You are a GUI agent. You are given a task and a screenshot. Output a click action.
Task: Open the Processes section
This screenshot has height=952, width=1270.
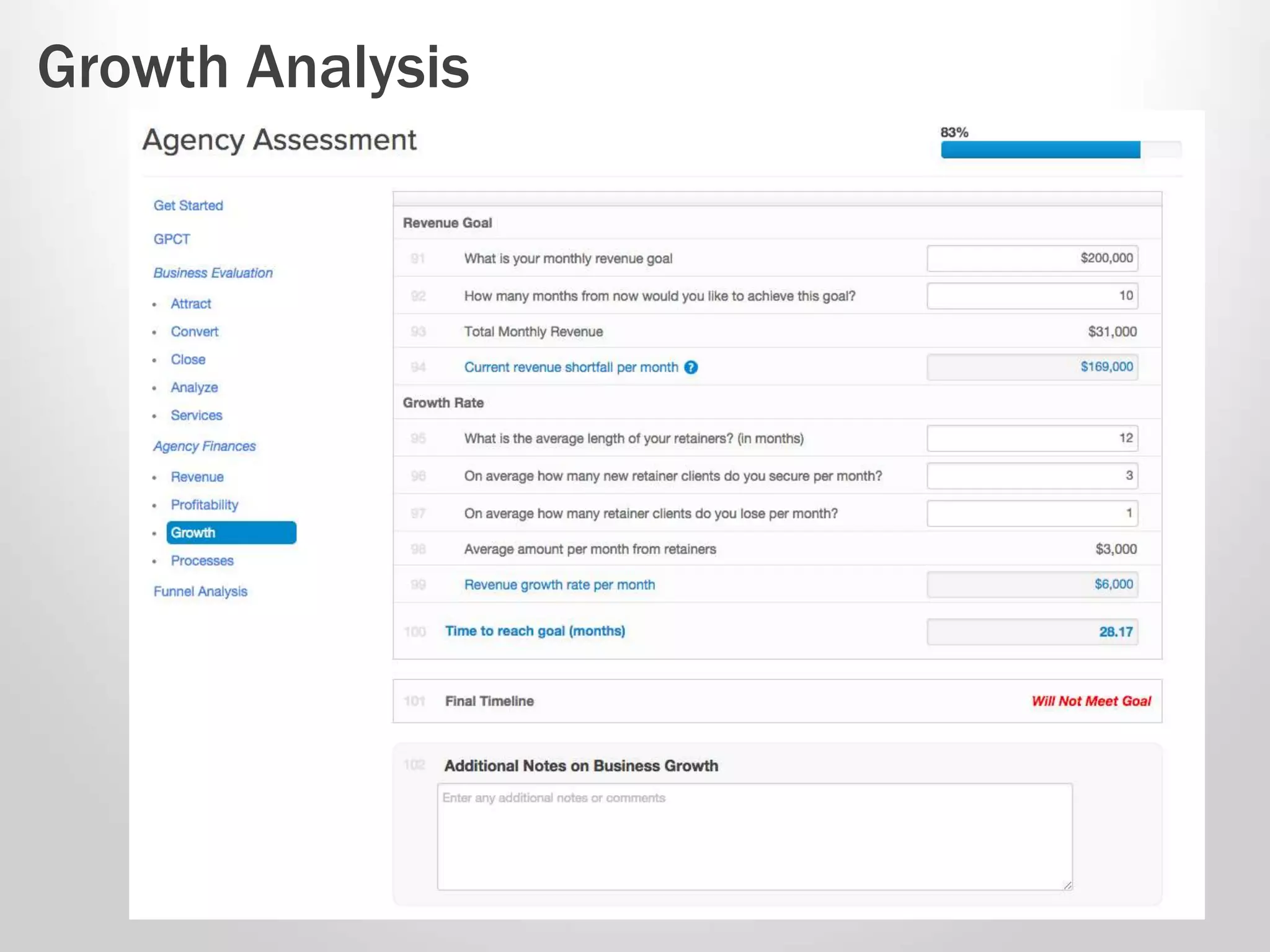coord(202,561)
